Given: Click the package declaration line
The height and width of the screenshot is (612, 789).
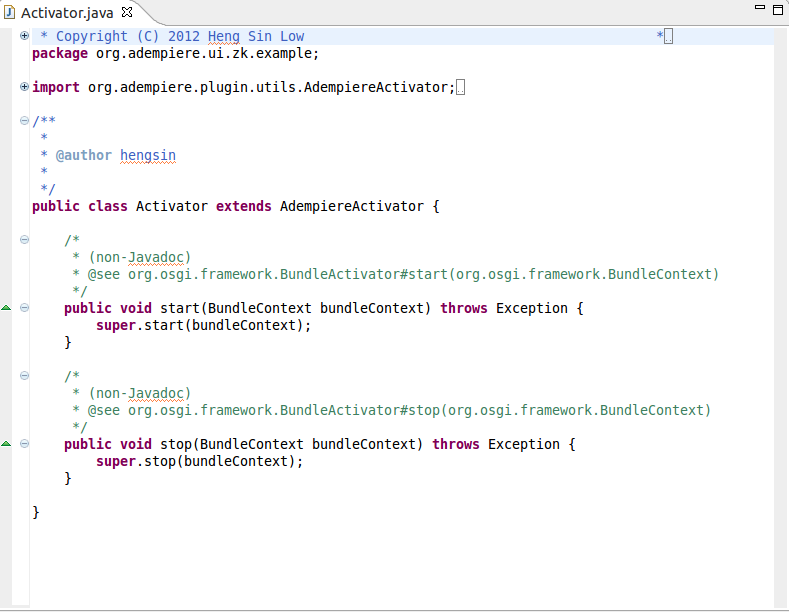Looking at the screenshot, I should (x=175, y=53).
